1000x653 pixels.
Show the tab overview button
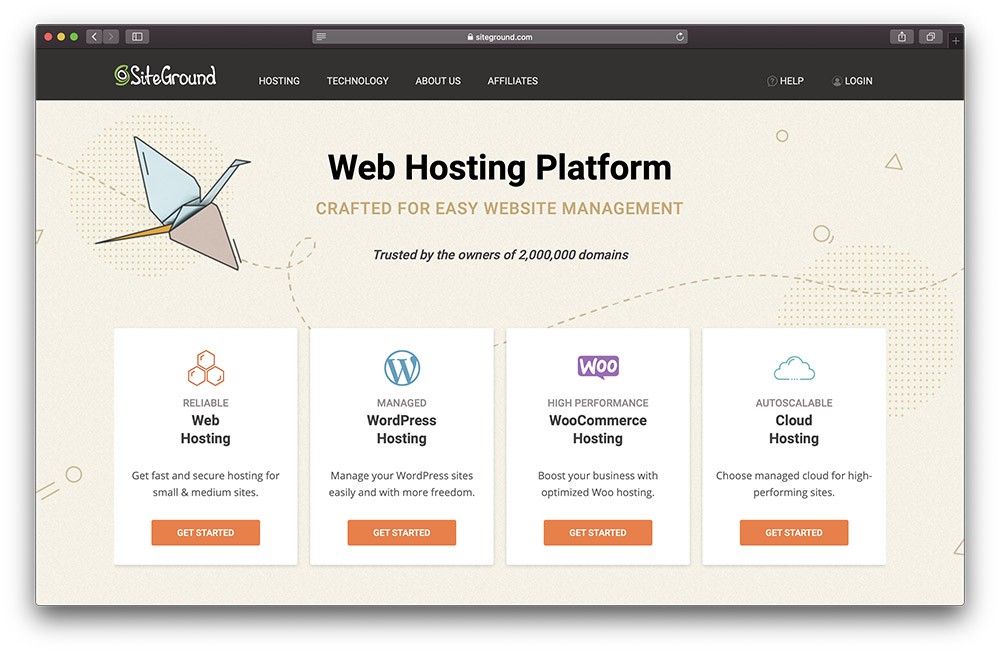930,36
